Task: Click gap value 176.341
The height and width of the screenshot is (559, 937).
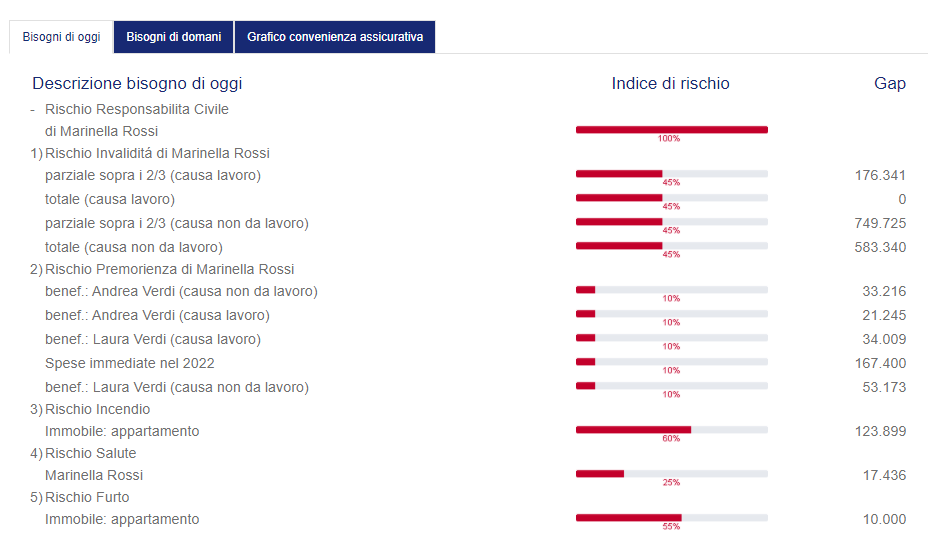Action: click(x=880, y=176)
